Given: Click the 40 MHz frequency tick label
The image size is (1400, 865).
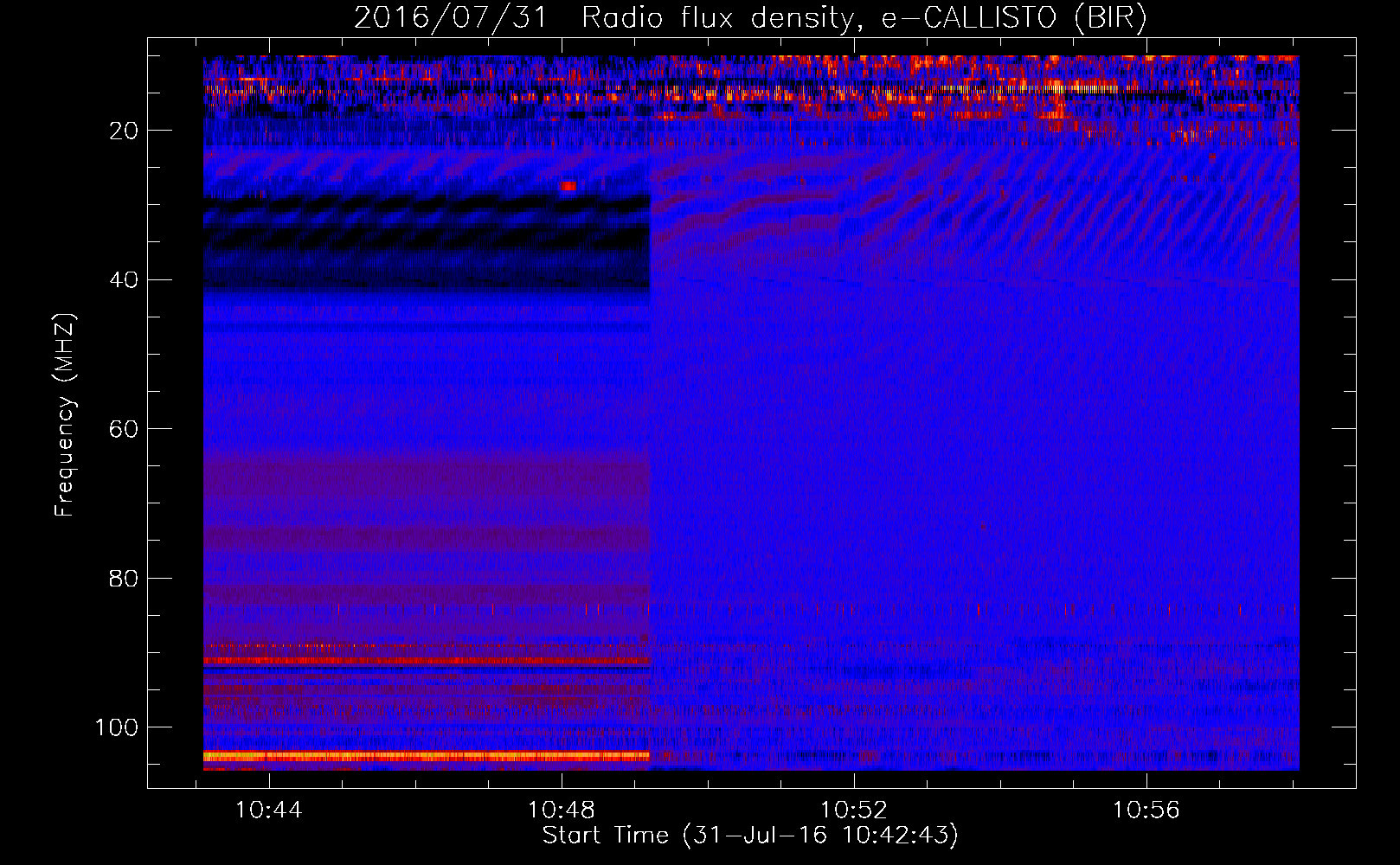Looking at the screenshot, I should 125,279.
